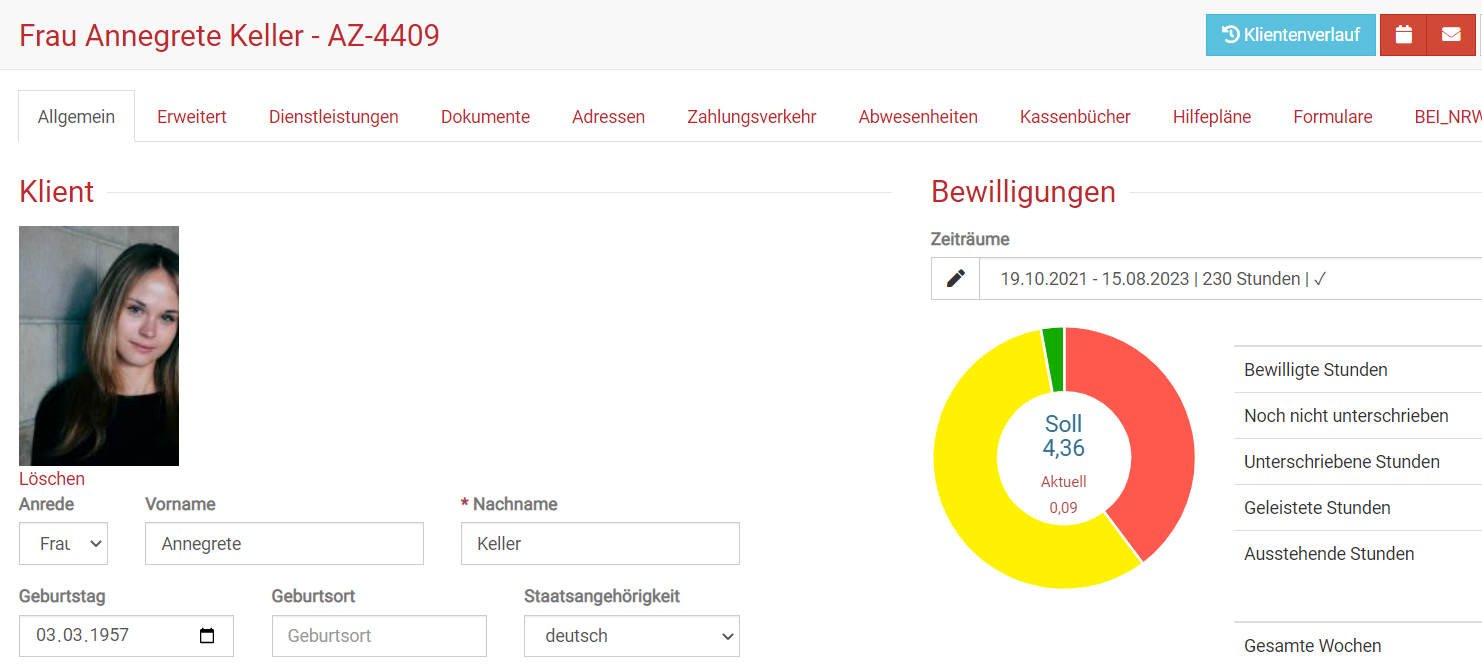
Task: Open the date picker icon in Geburtstag
Action: 207,636
